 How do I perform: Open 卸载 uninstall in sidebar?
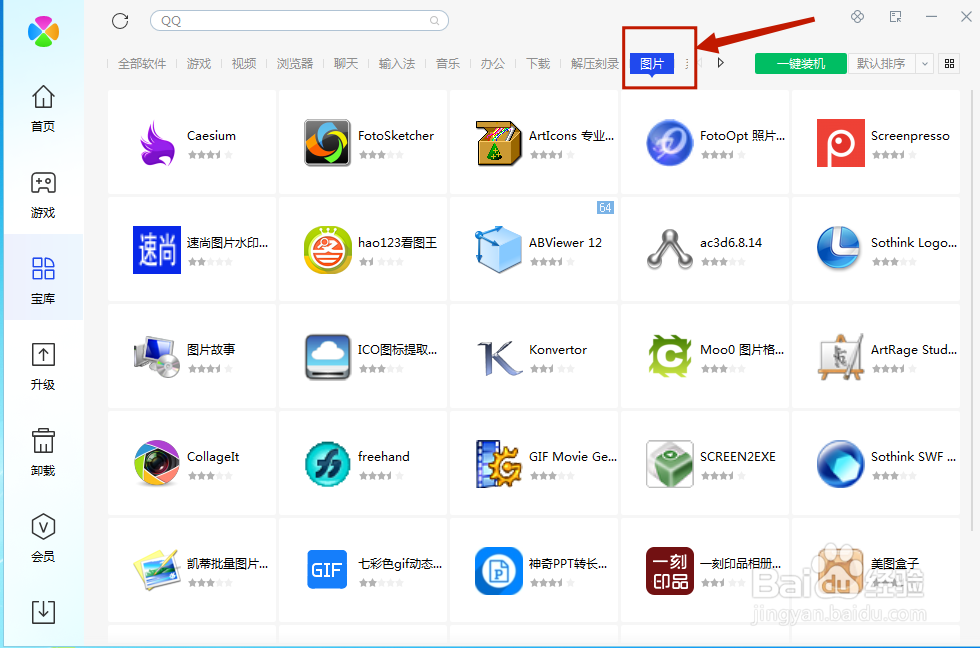pyautogui.click(x=43, y=452)
